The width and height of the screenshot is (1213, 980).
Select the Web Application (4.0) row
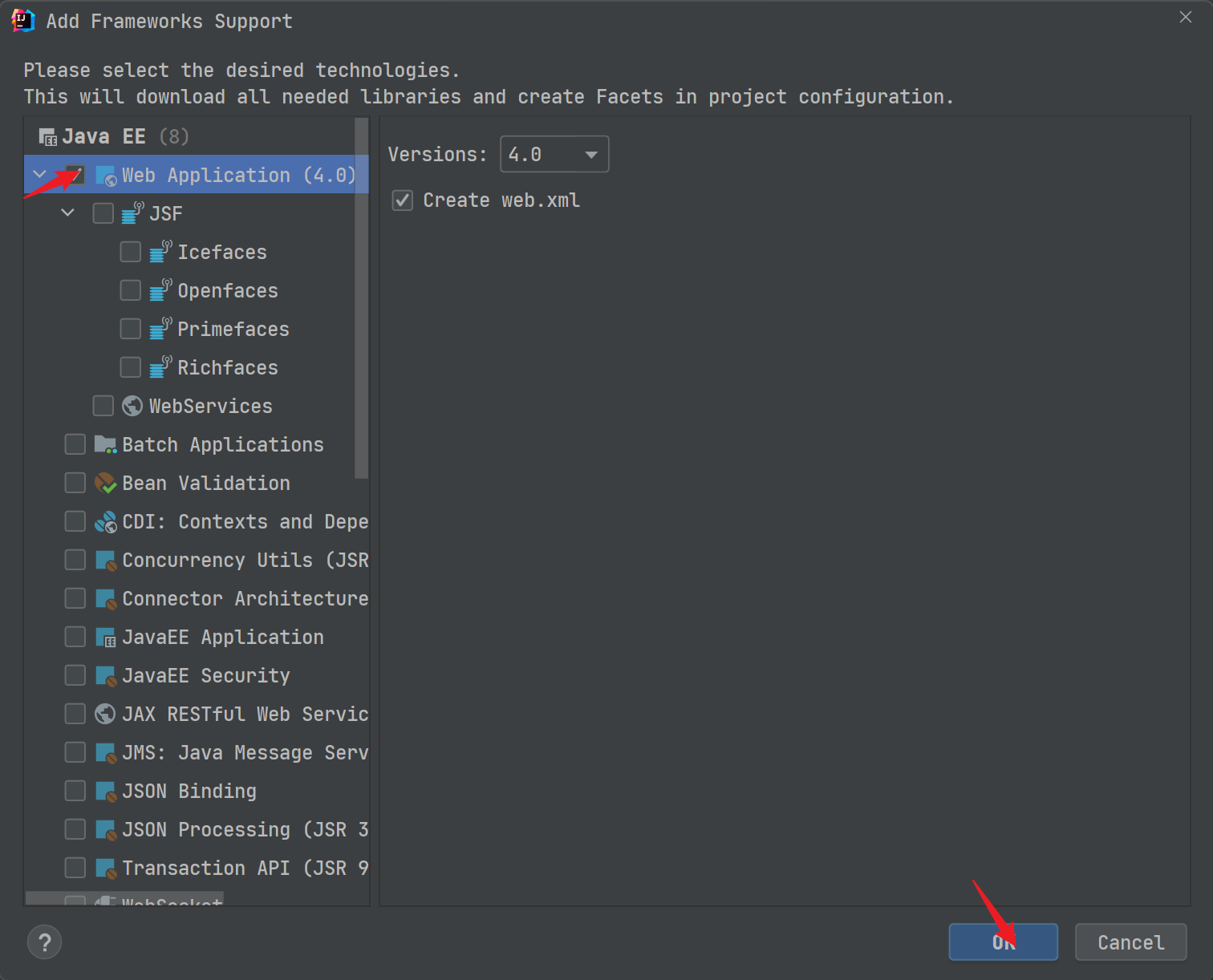(x=197, y=175)
